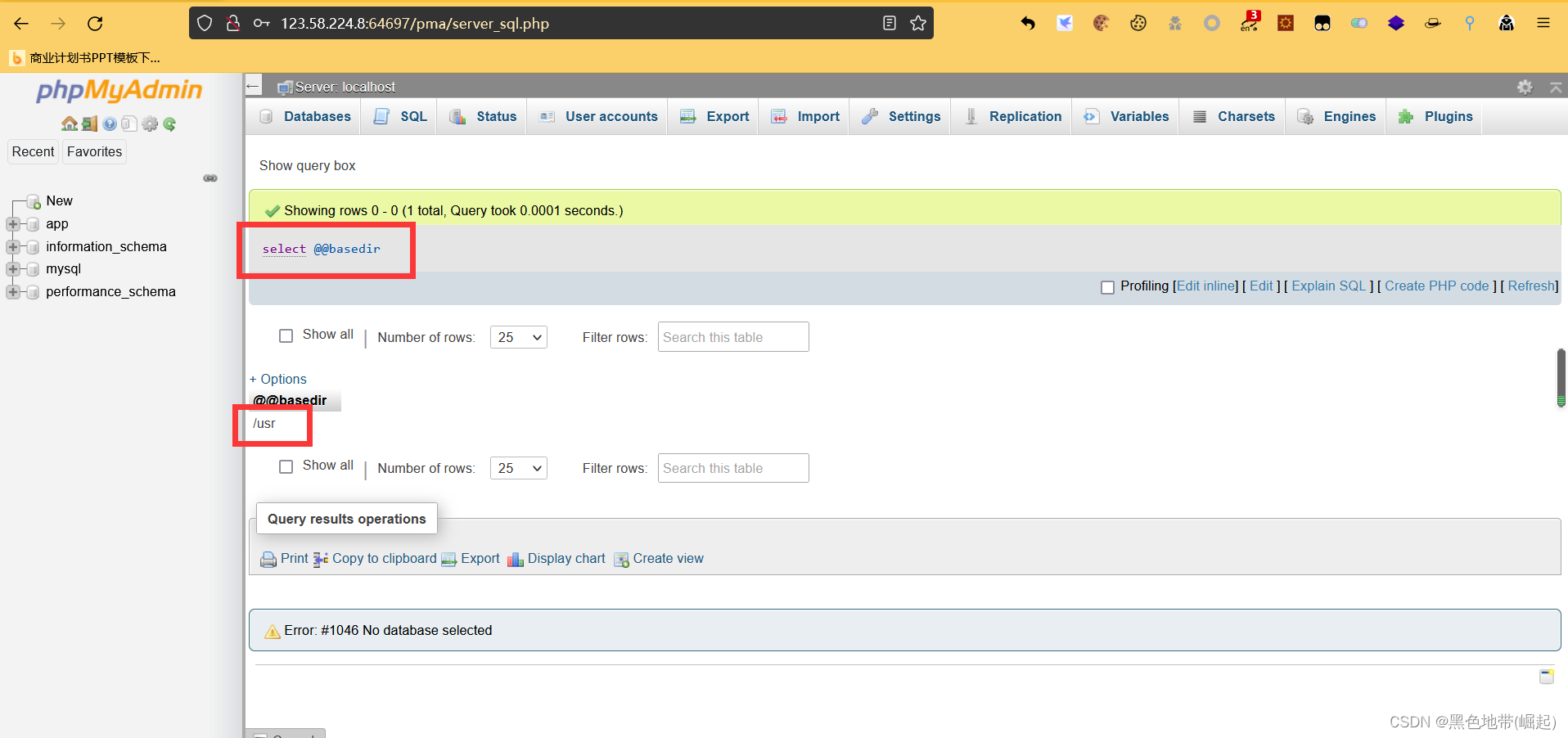Check the first Show all checkbox
This screenshot has height=738, width=1568.
286,335
